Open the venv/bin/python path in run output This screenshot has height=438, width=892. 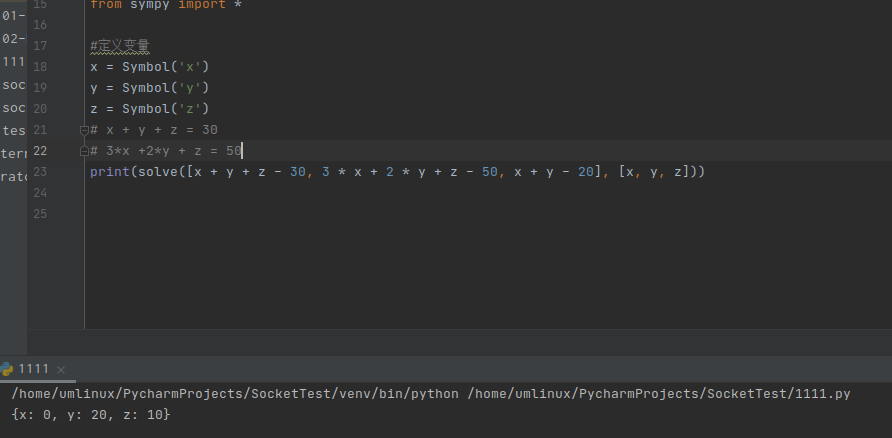coord(235,394)
